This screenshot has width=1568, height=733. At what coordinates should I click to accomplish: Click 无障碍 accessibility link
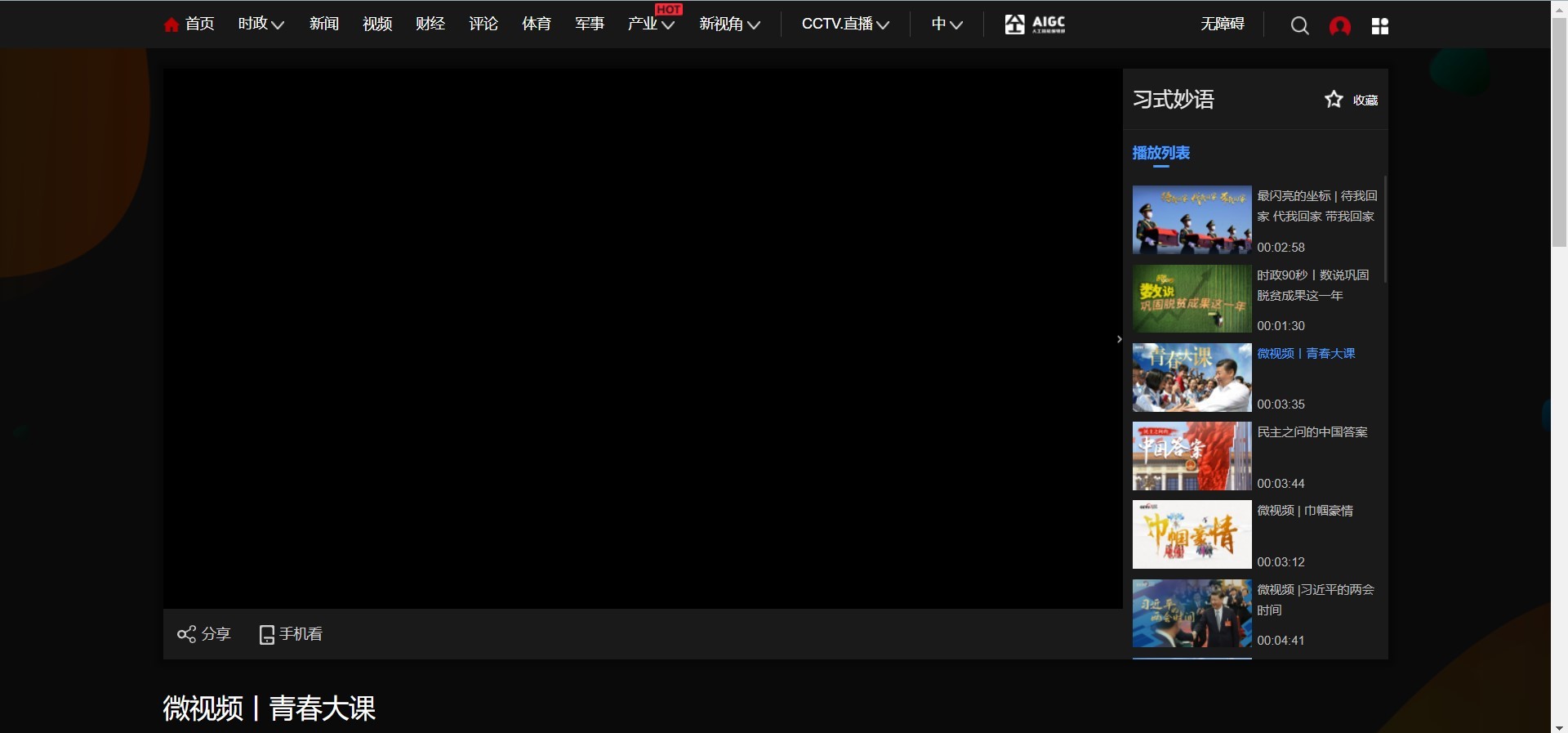(x=1223, y=24)
